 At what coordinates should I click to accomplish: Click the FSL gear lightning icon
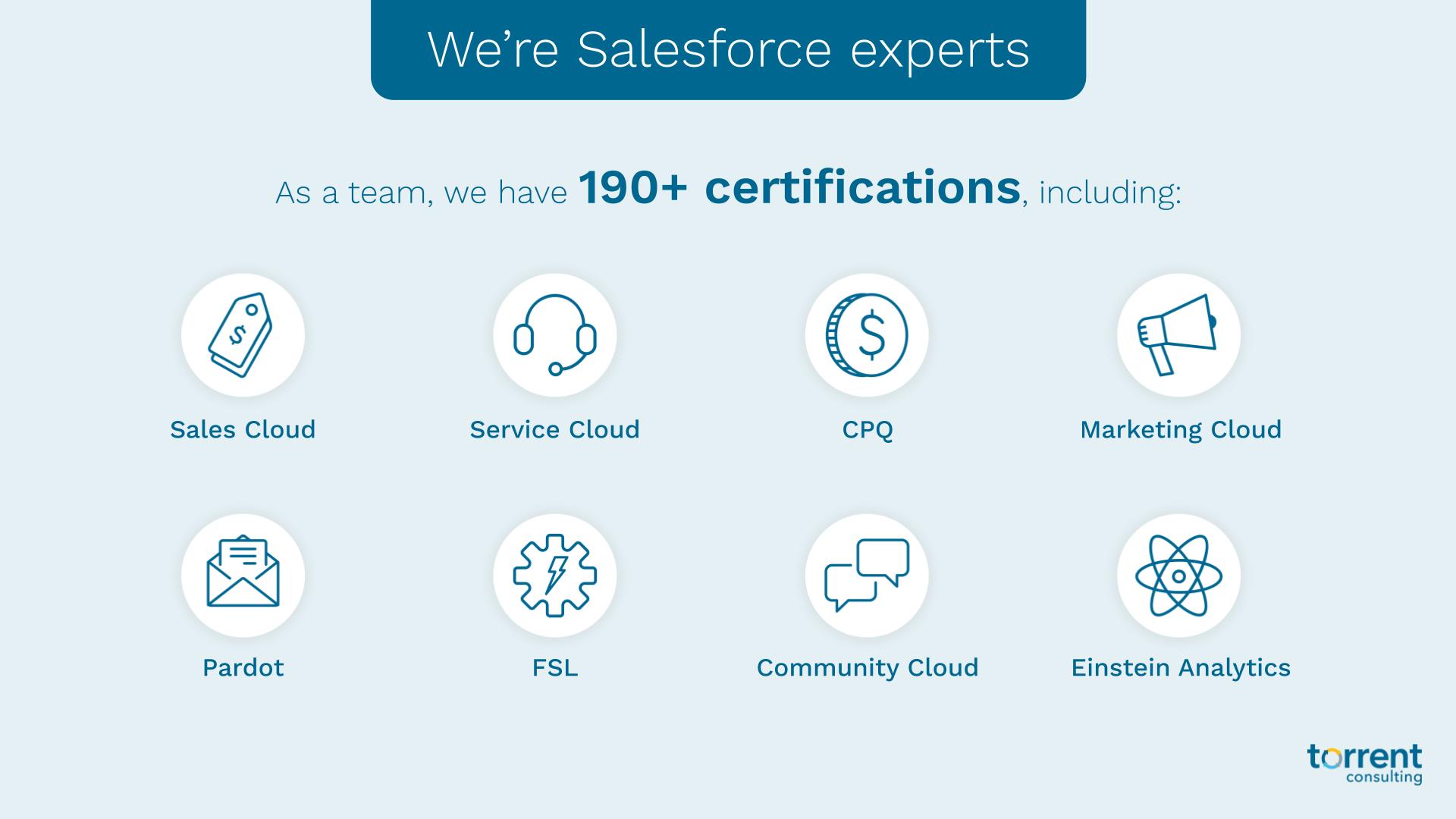554,575
